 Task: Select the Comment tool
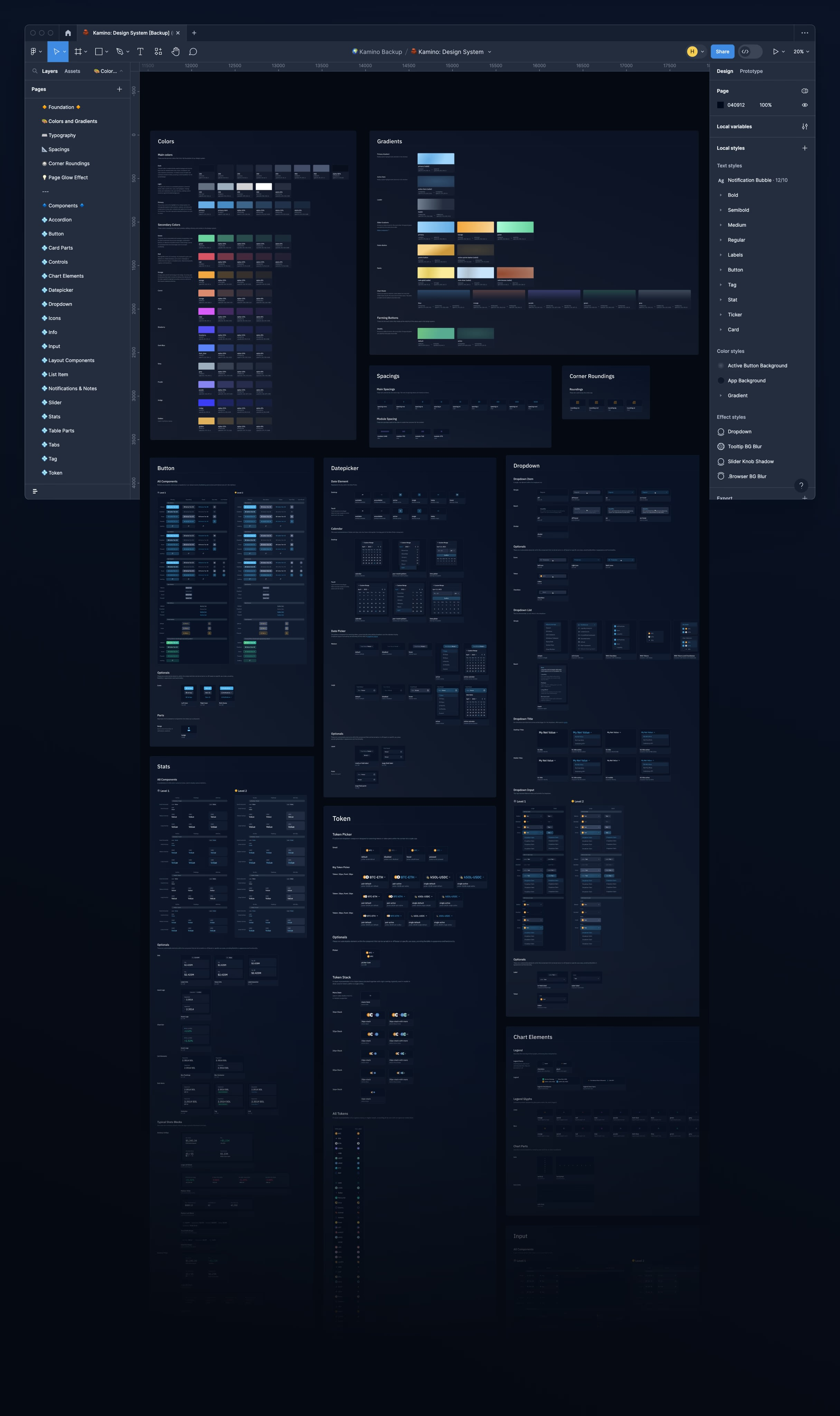pyautogui.click(x=193, y=52)
